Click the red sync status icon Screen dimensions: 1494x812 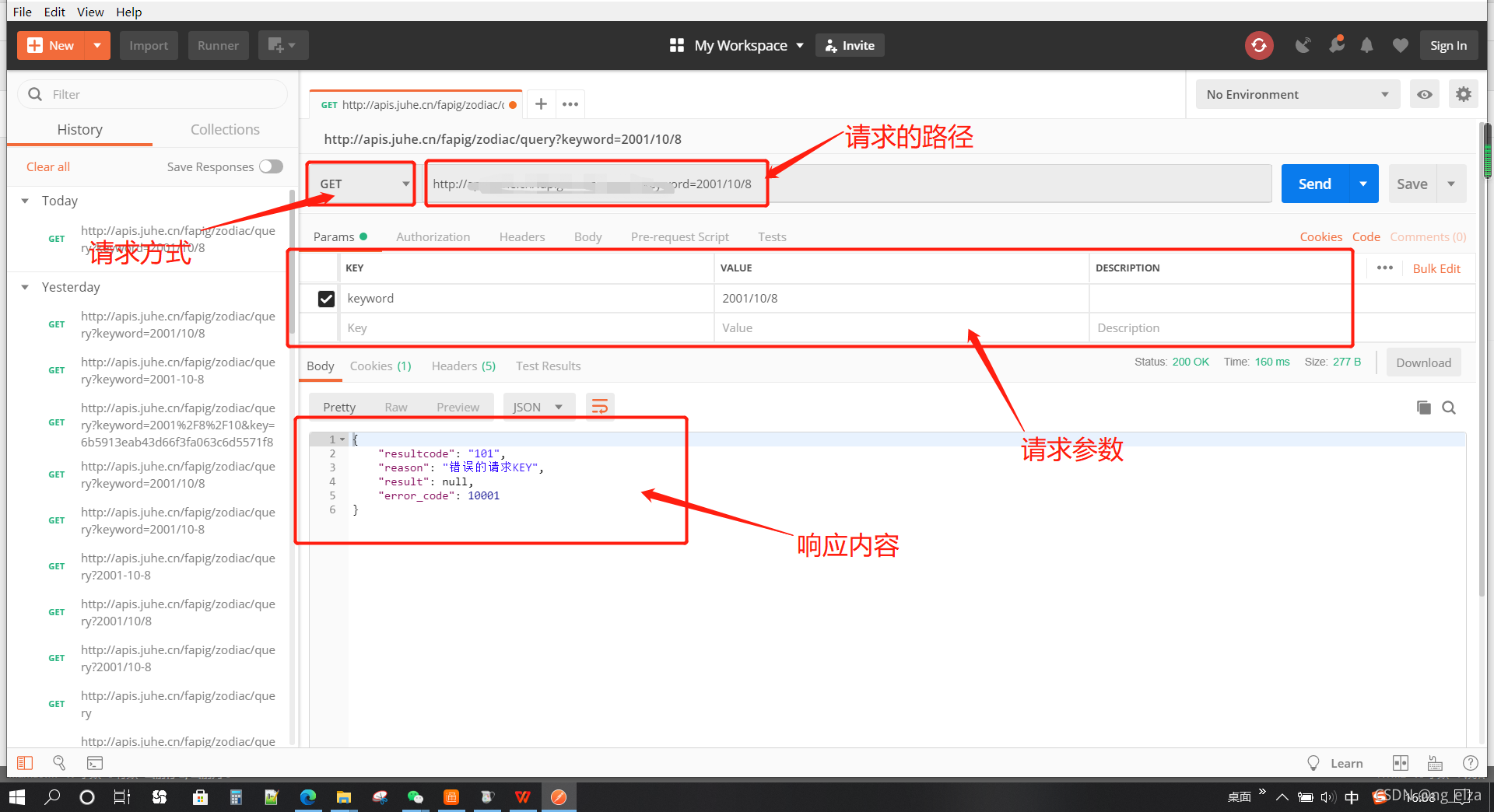coord(1259,45)
